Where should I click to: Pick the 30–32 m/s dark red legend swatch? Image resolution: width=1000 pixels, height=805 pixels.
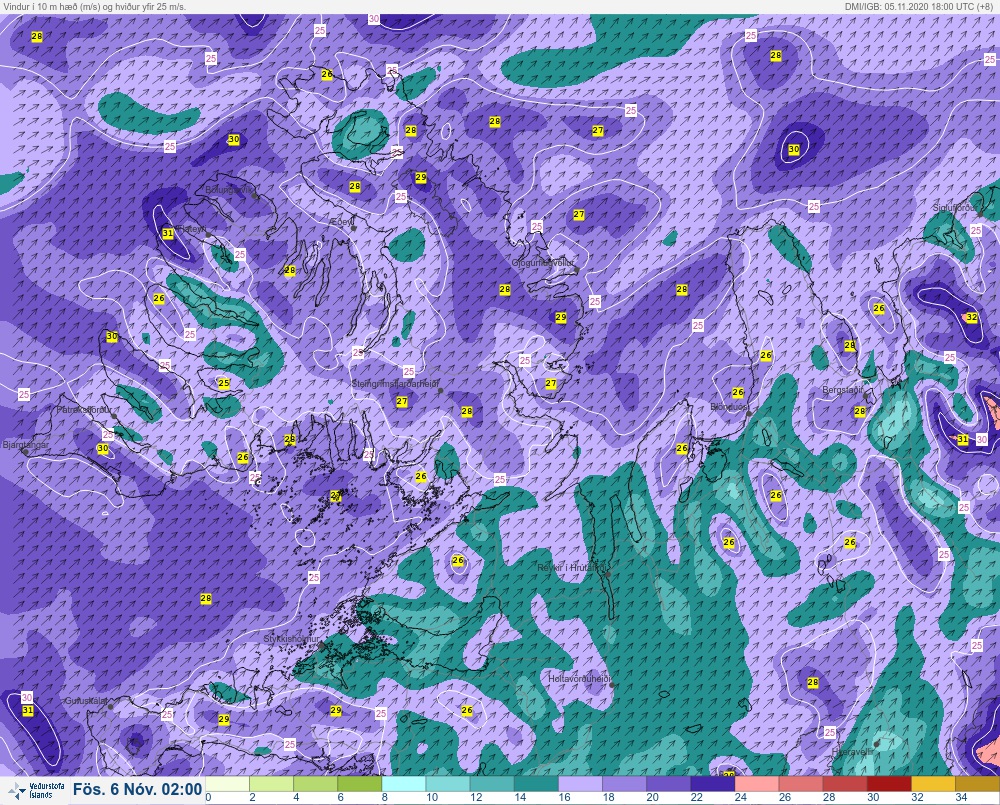(889, 783)
